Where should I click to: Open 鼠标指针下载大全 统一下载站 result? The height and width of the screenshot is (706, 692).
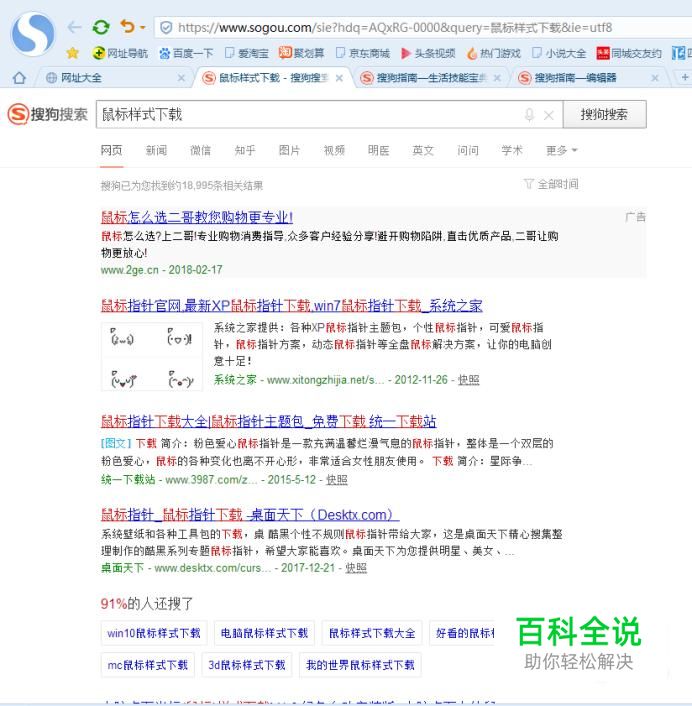[x=268, y=422]
